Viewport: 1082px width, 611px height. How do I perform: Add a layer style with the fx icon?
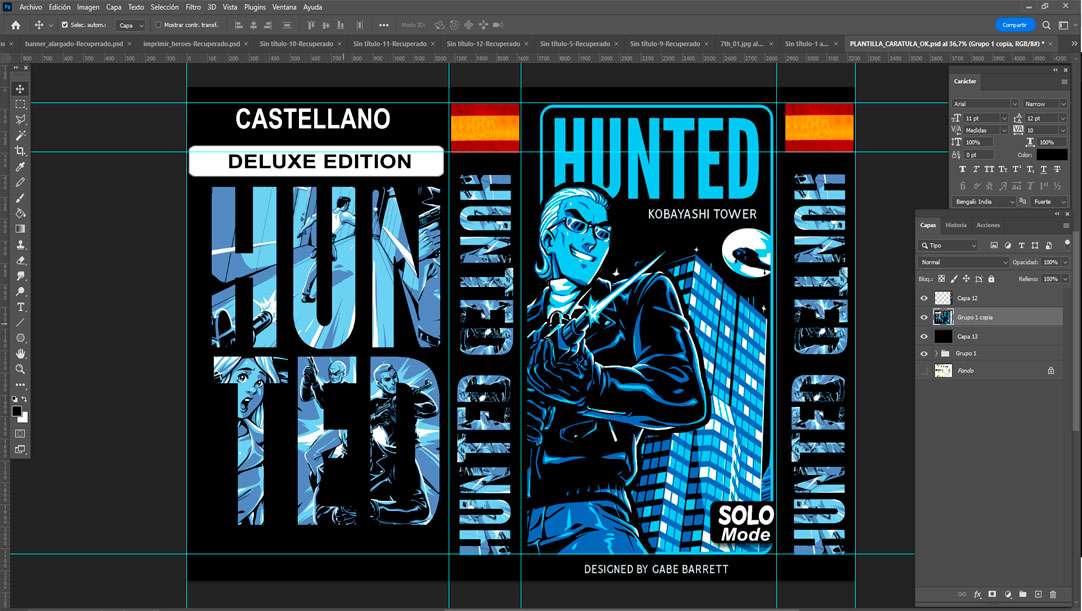977,594
